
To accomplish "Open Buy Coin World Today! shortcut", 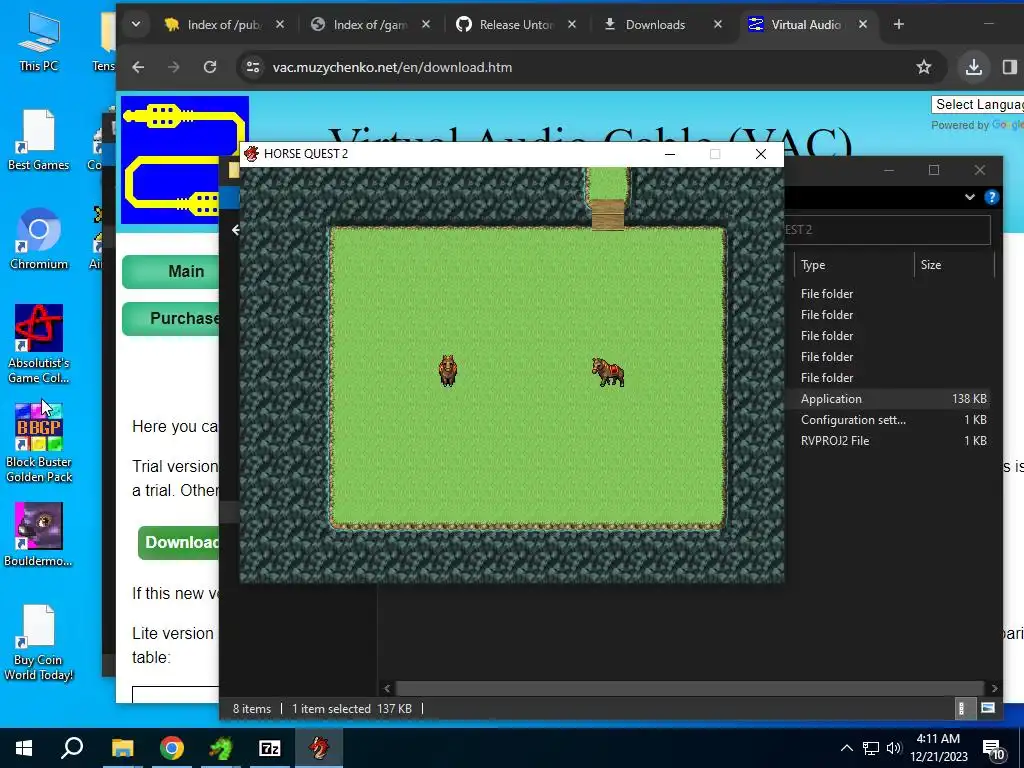I will pos(39,643).
